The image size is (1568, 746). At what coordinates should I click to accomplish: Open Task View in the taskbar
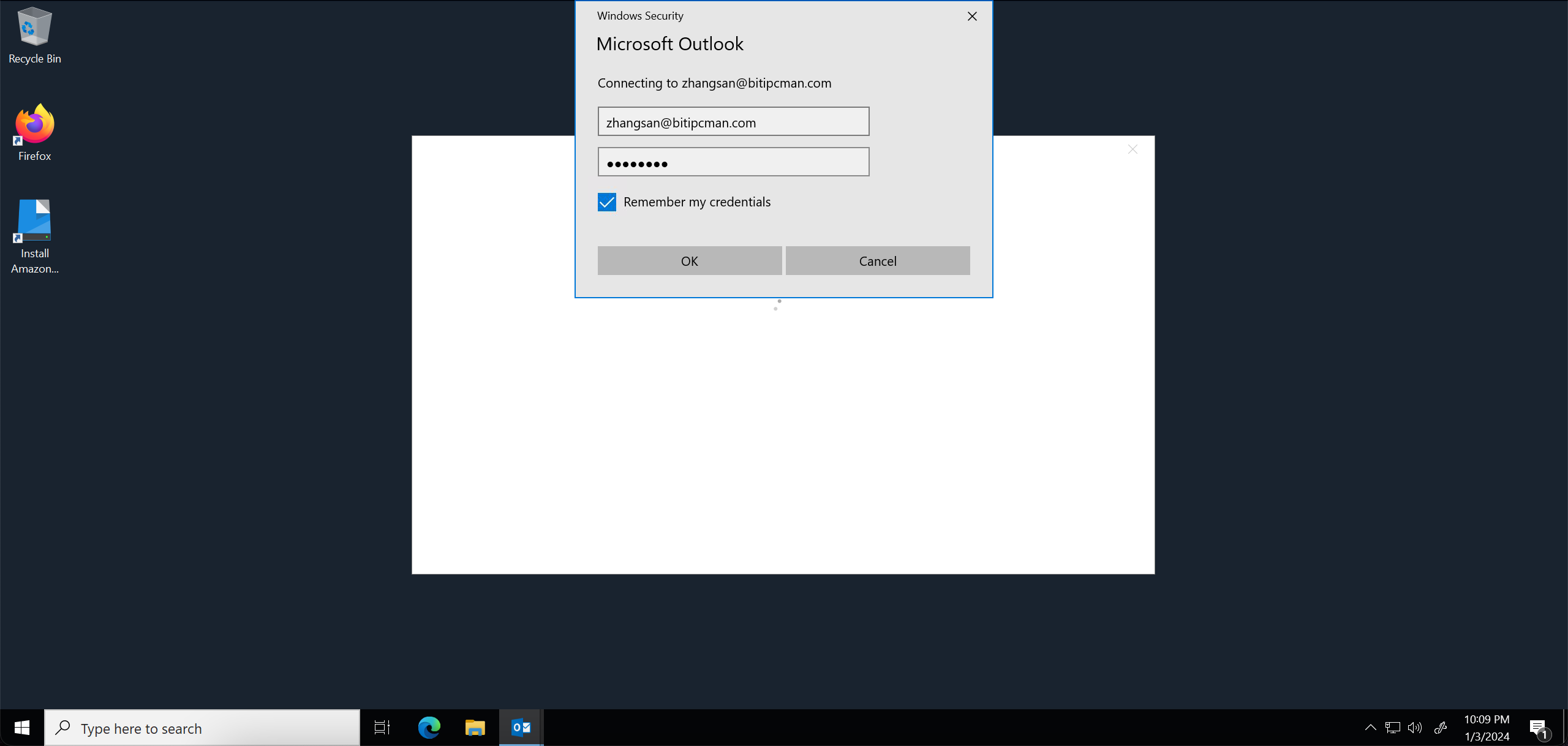coord(382,728)
